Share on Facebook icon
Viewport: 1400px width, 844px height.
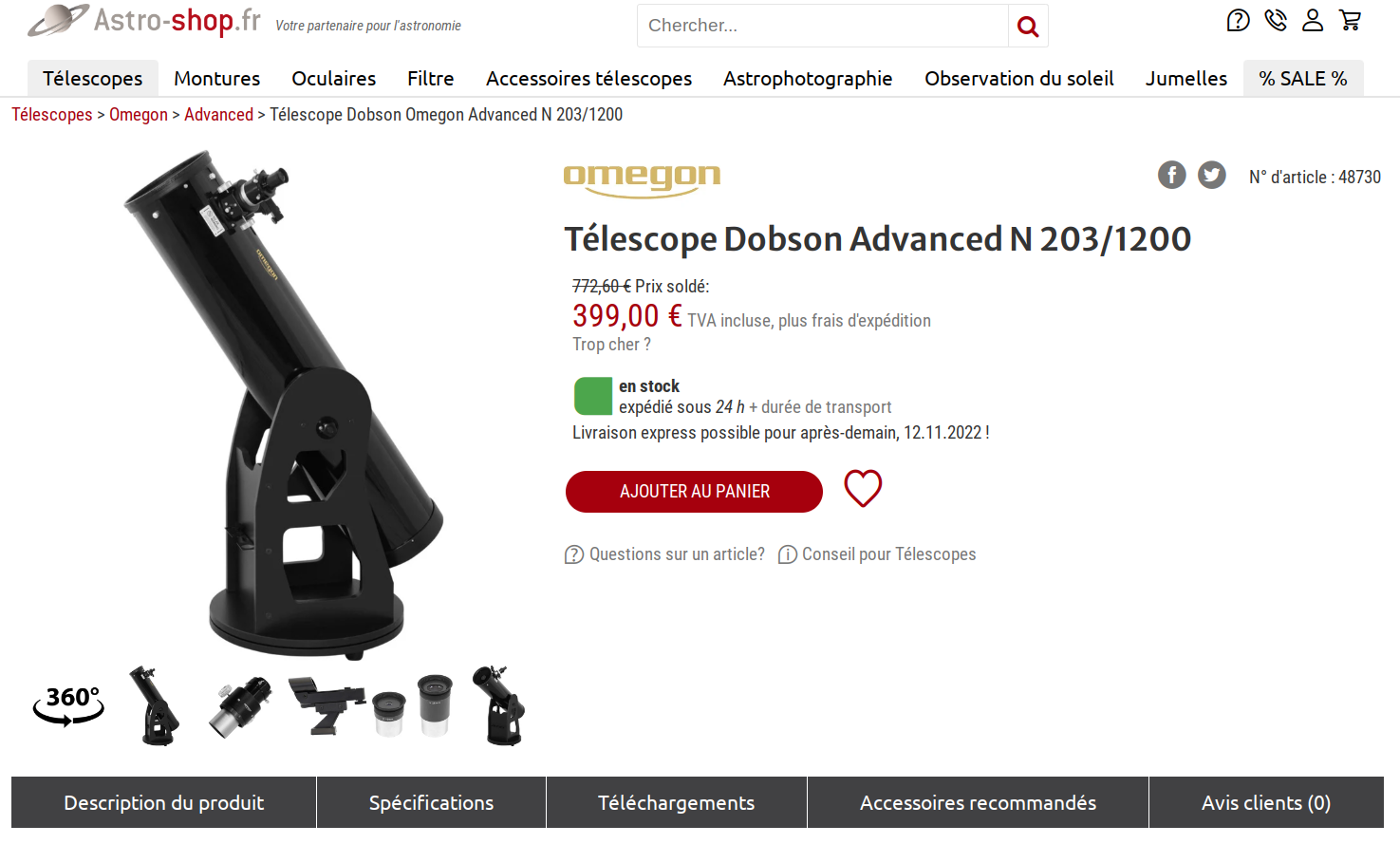1172,175
